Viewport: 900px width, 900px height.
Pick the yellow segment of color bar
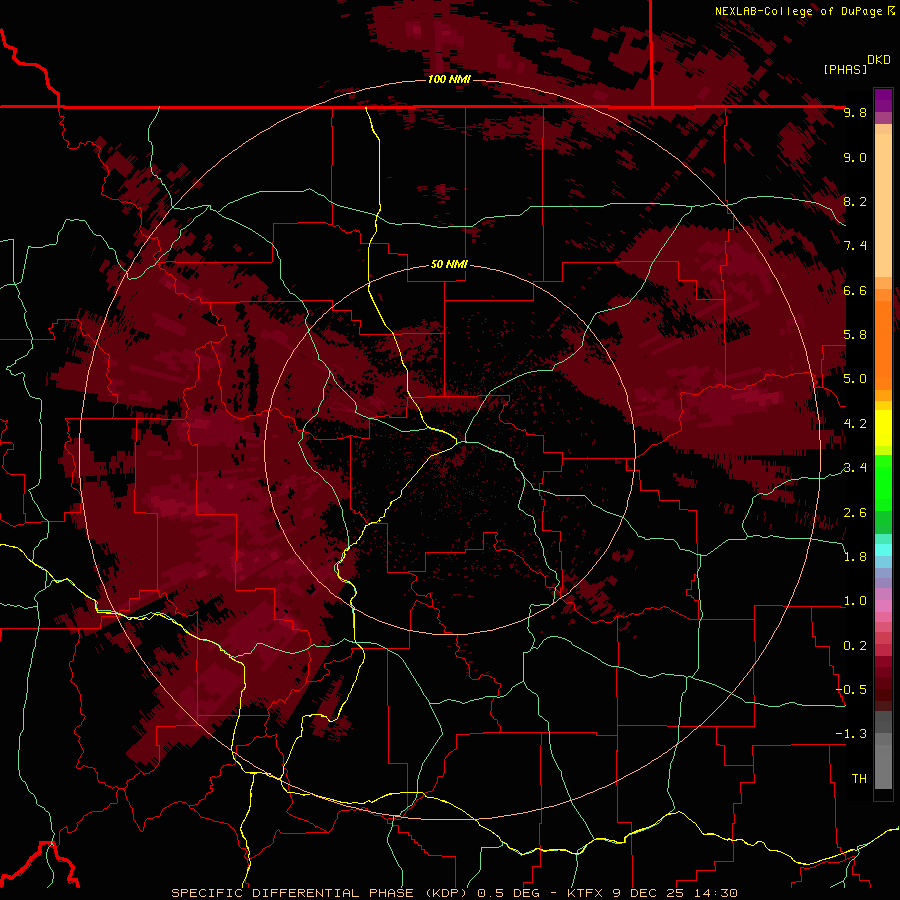pyautogui.click(x=883, y=428)
